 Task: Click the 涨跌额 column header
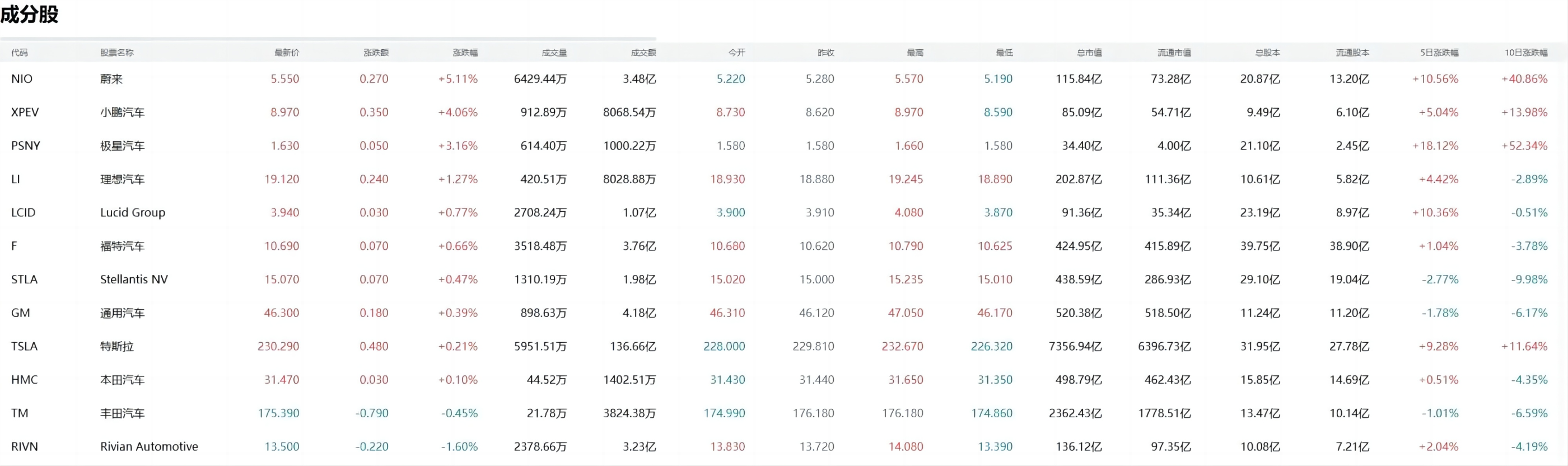click(x=376, y=53)
